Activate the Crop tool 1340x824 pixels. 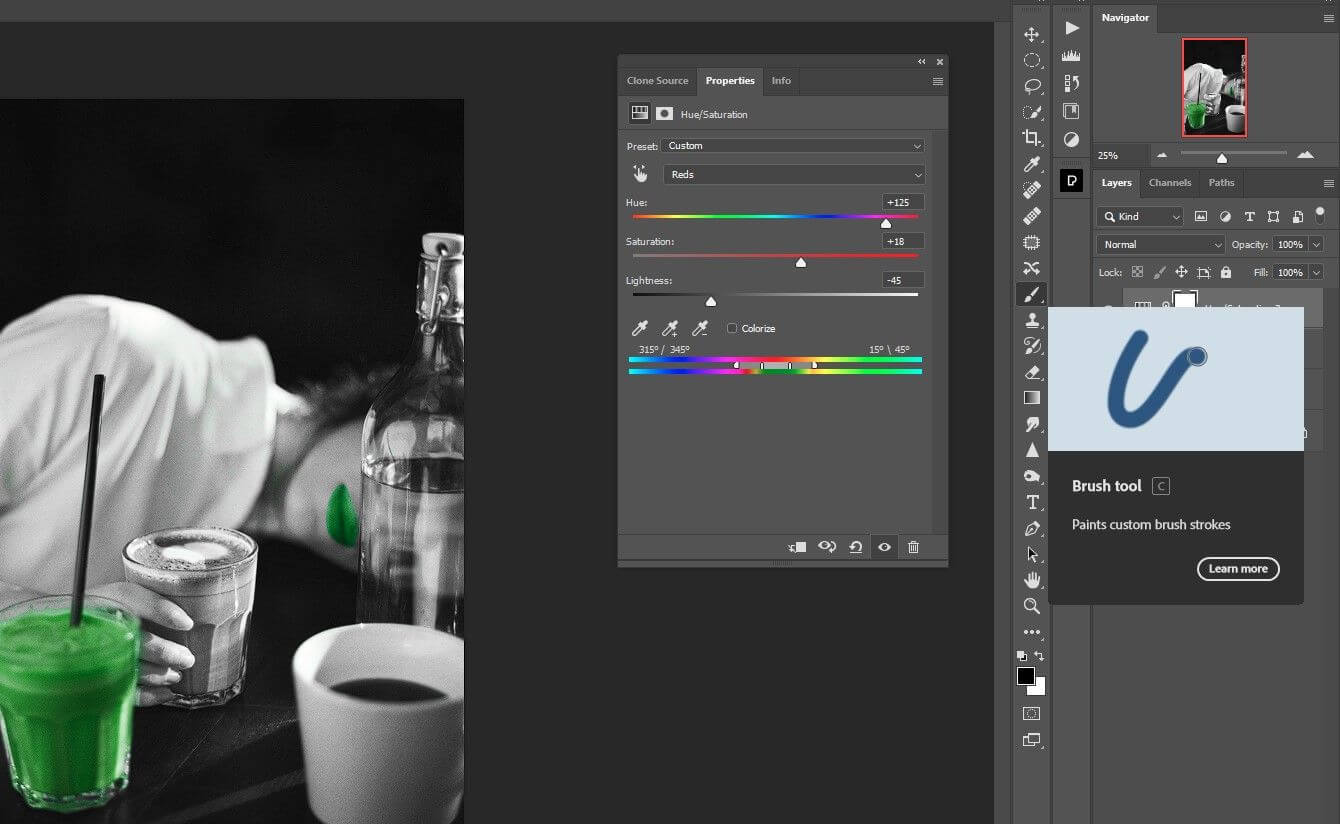(x=1032, y=138)
